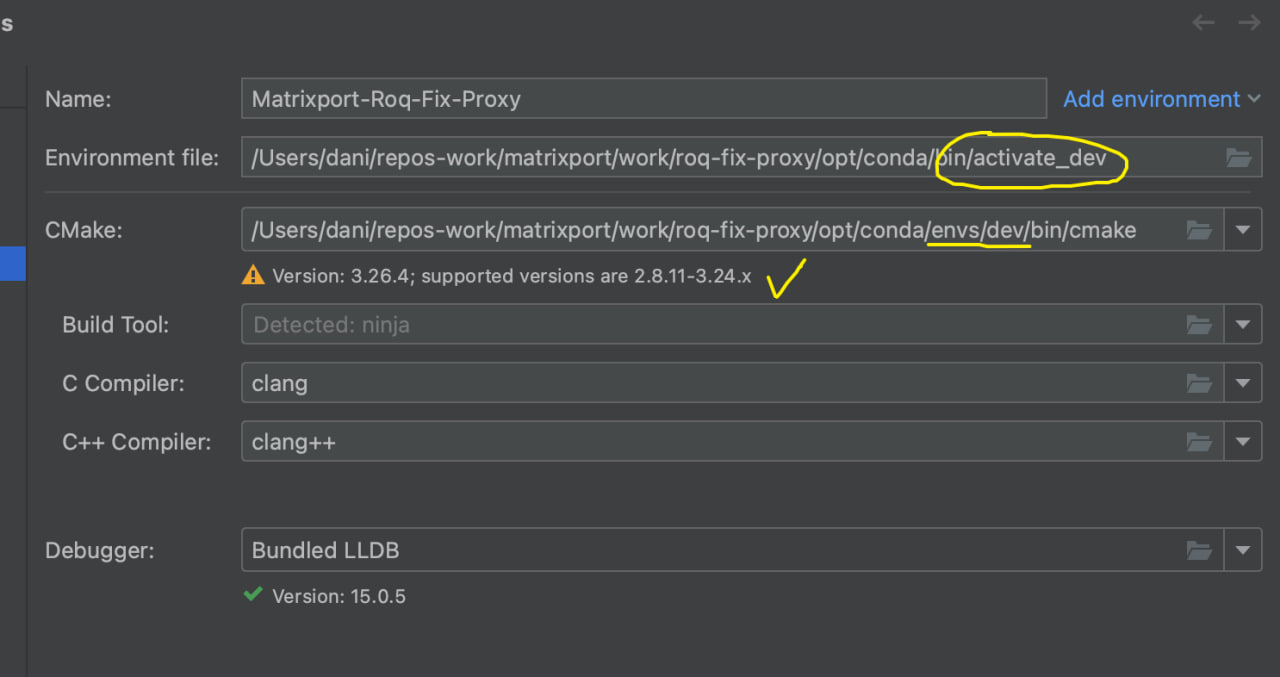Browse for C++ Compiler via folder icon

click(1199, 441)
